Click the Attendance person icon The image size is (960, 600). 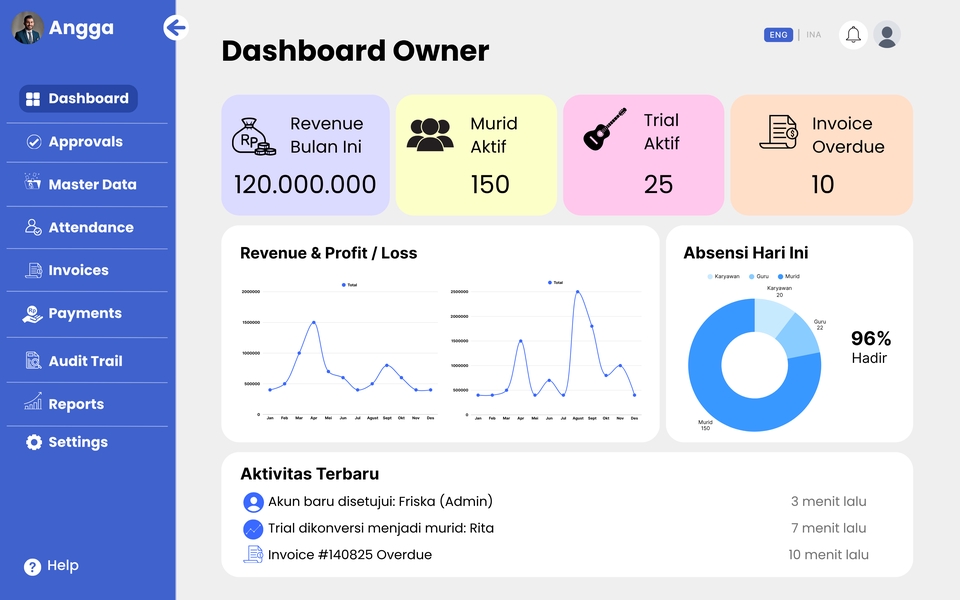pos(33,227)
